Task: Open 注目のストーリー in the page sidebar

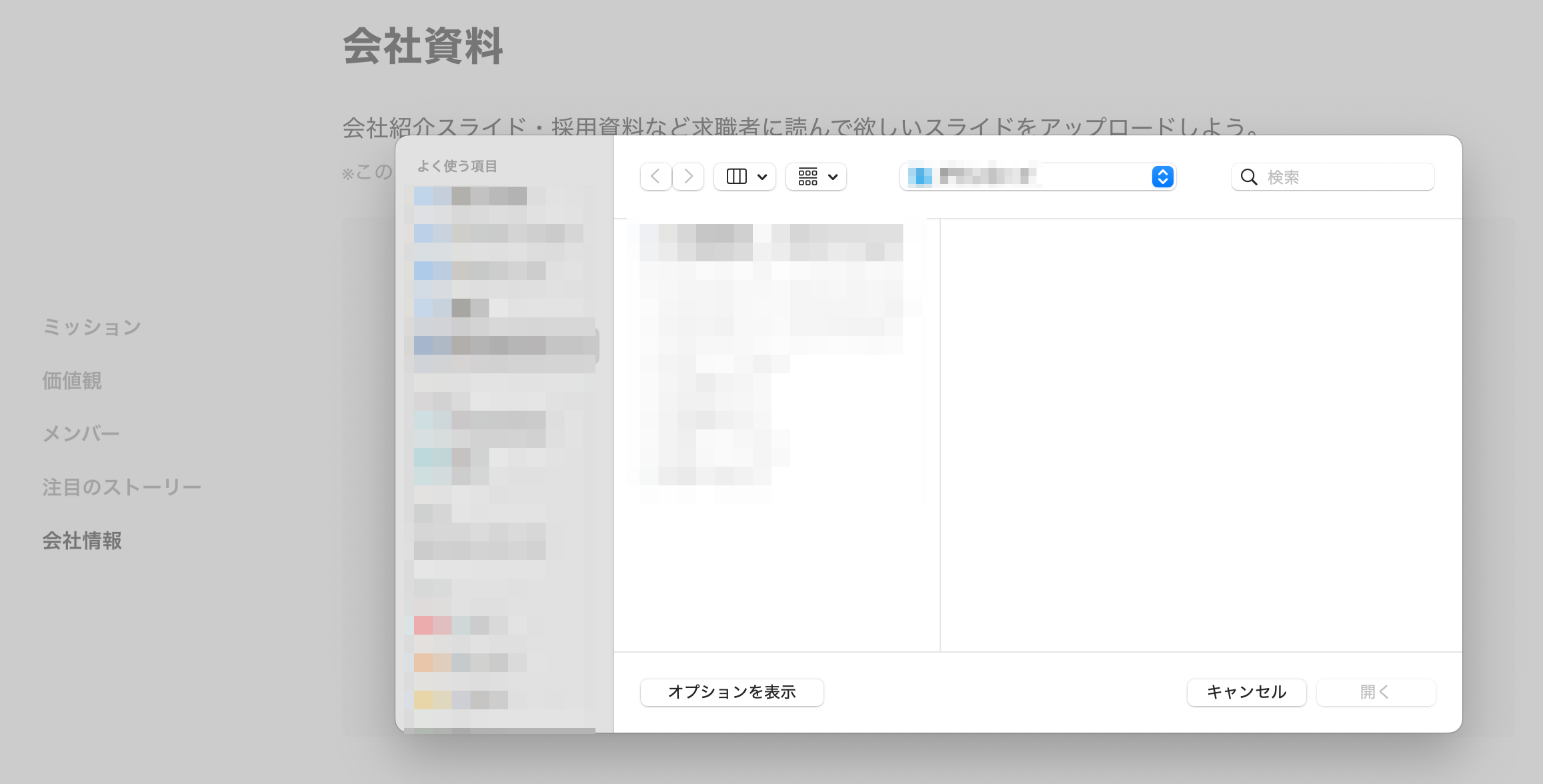Action: [122, 487]
